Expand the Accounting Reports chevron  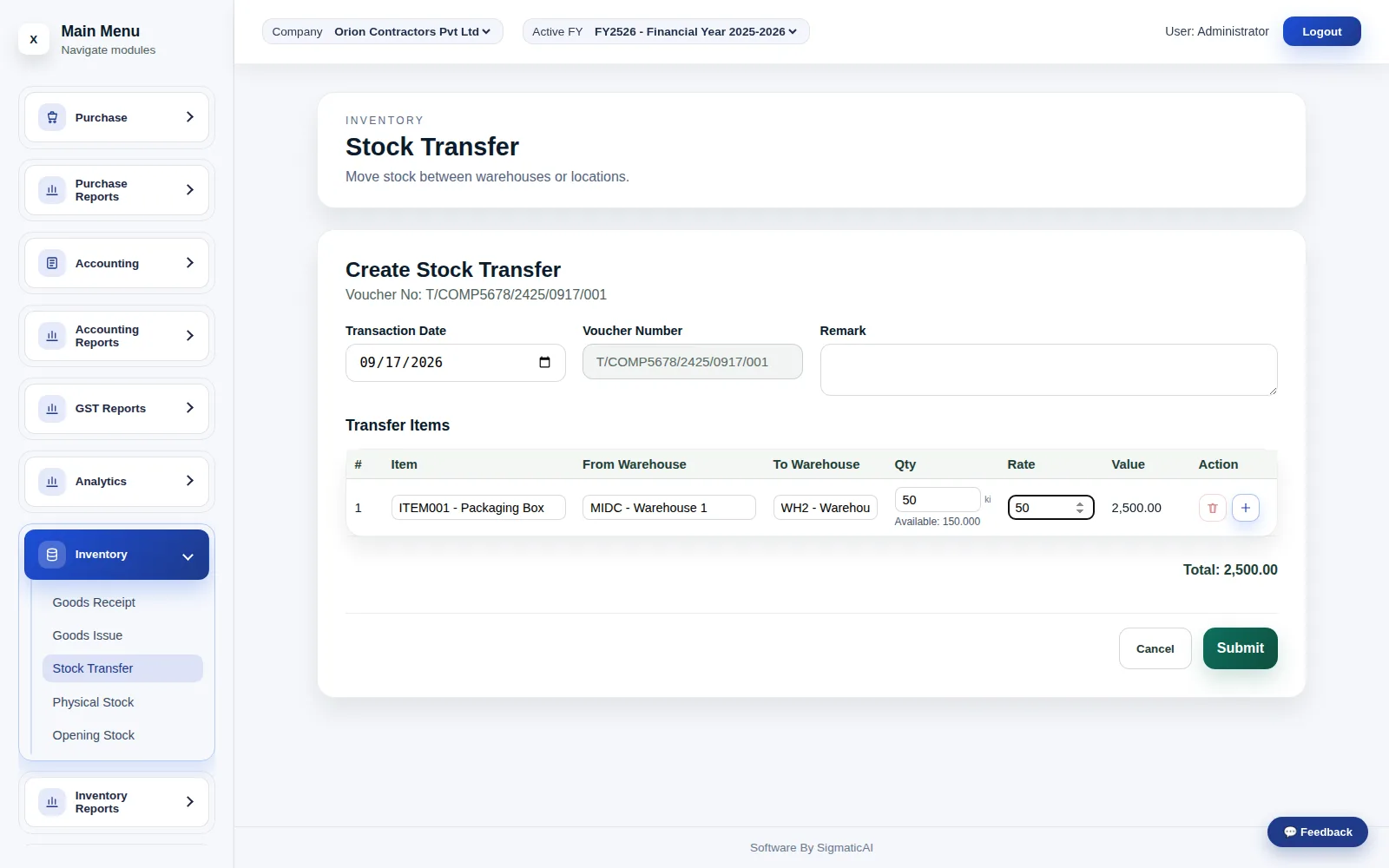[x=189, y=336]
